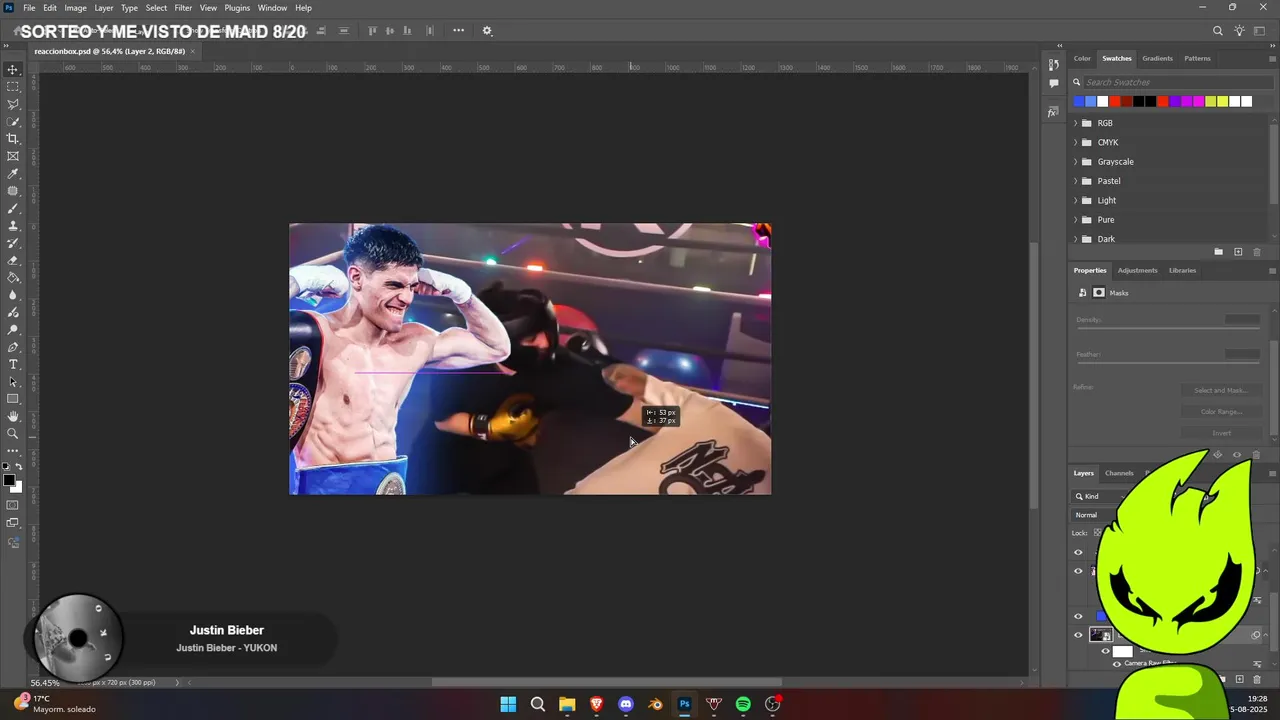Select the Hand tool
The width and height of the screenshot is (1280, 720).
point(13,416)
